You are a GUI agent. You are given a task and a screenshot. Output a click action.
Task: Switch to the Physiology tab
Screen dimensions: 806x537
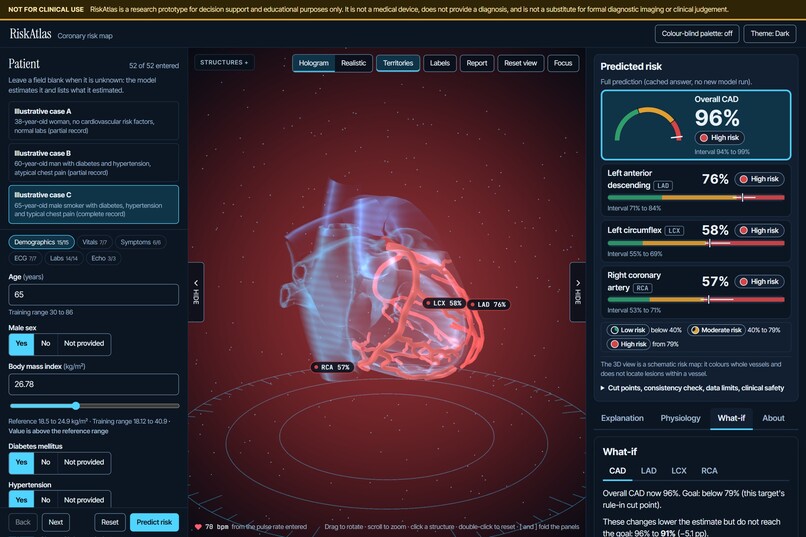(x=680, y=418)
